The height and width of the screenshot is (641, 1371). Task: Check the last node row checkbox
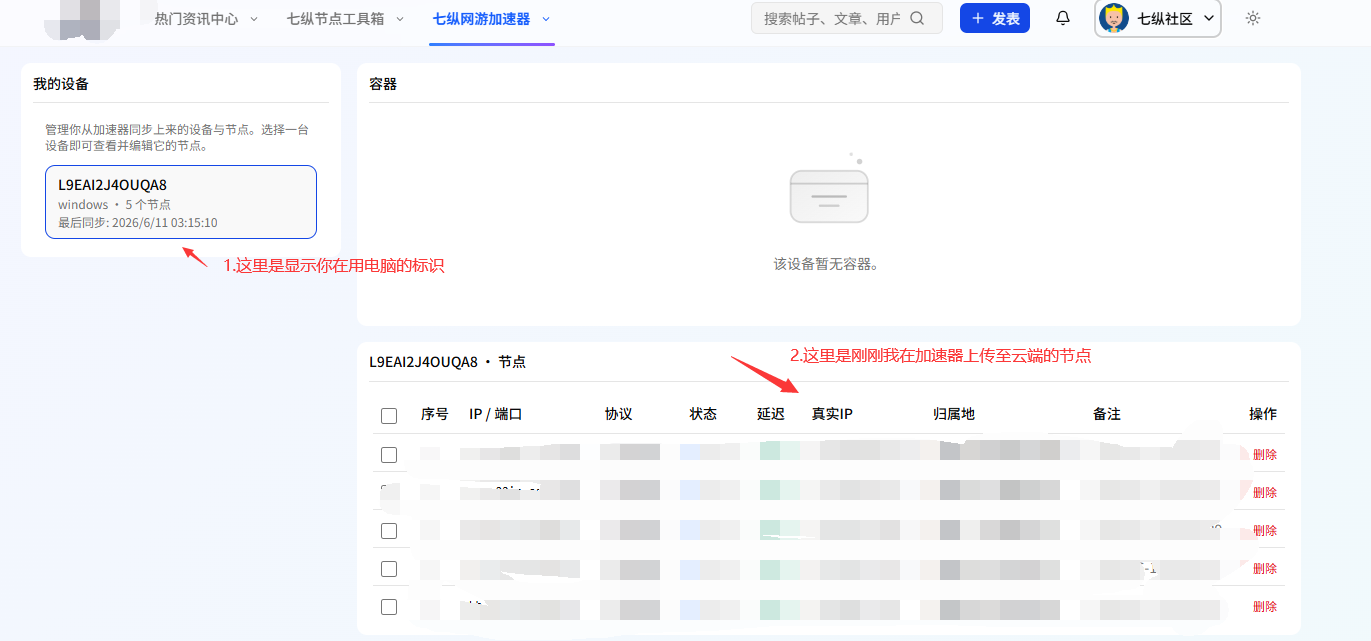(x=389, y=607)
